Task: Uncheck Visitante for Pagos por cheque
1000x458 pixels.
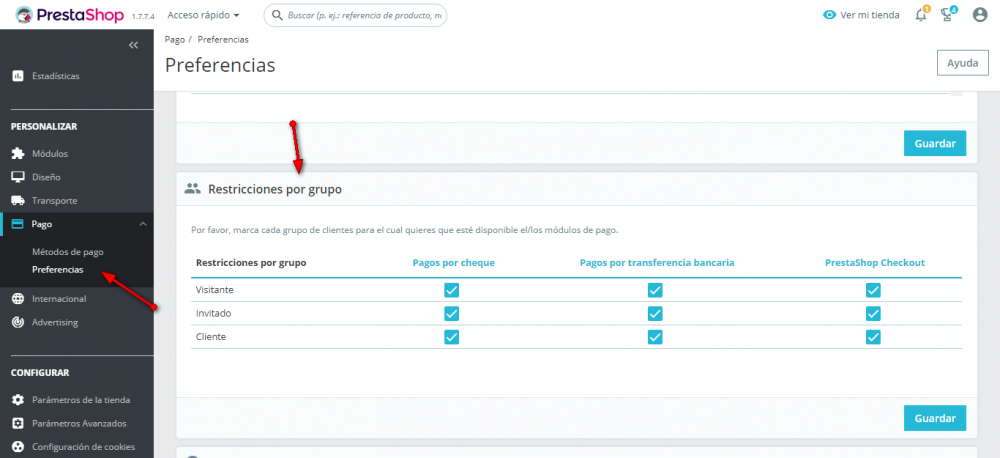Action: coord(451,289)
